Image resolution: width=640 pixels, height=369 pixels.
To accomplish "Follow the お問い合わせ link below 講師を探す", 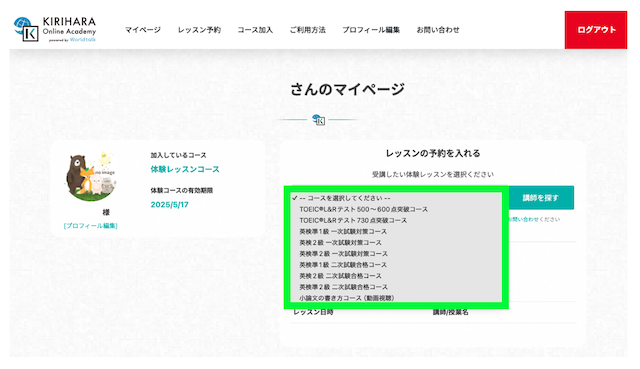I will pyautogui.click(x=524, y=219).
